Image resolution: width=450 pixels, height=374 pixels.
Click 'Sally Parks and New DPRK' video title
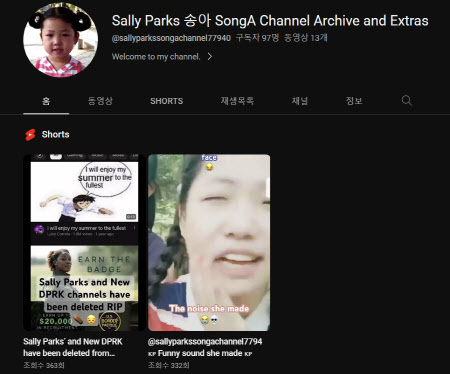[73, 347]
